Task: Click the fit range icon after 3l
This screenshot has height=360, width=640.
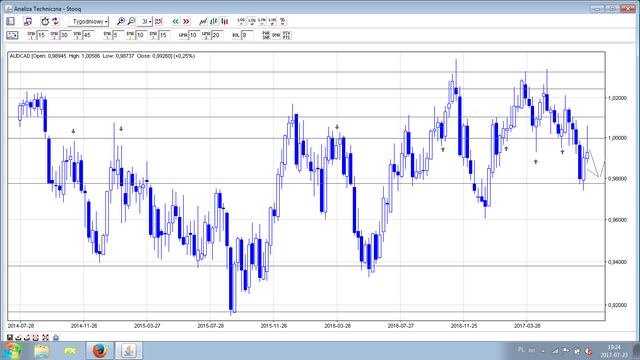Action: click(158, 21)
